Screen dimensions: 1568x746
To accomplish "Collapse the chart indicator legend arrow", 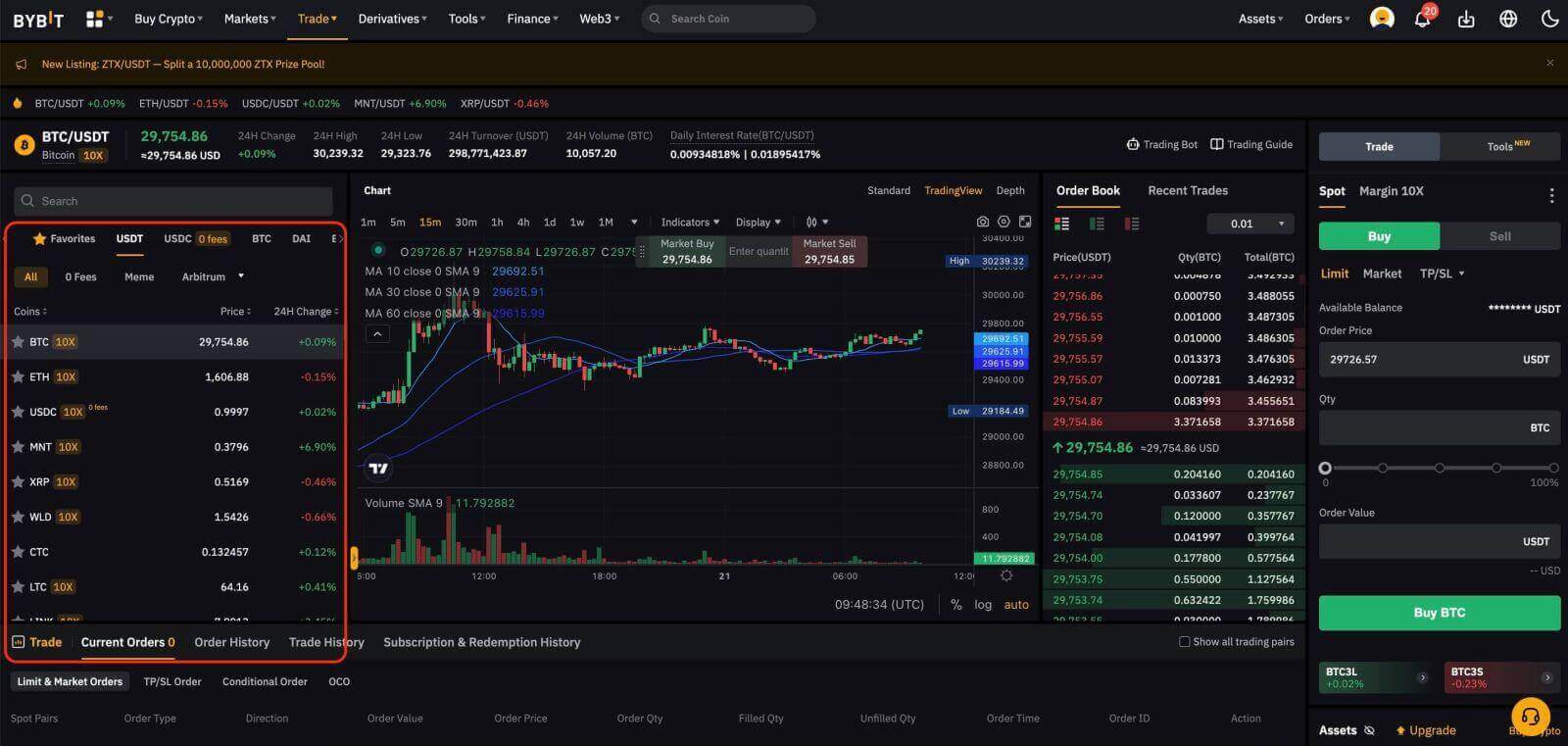I will 377,334.
